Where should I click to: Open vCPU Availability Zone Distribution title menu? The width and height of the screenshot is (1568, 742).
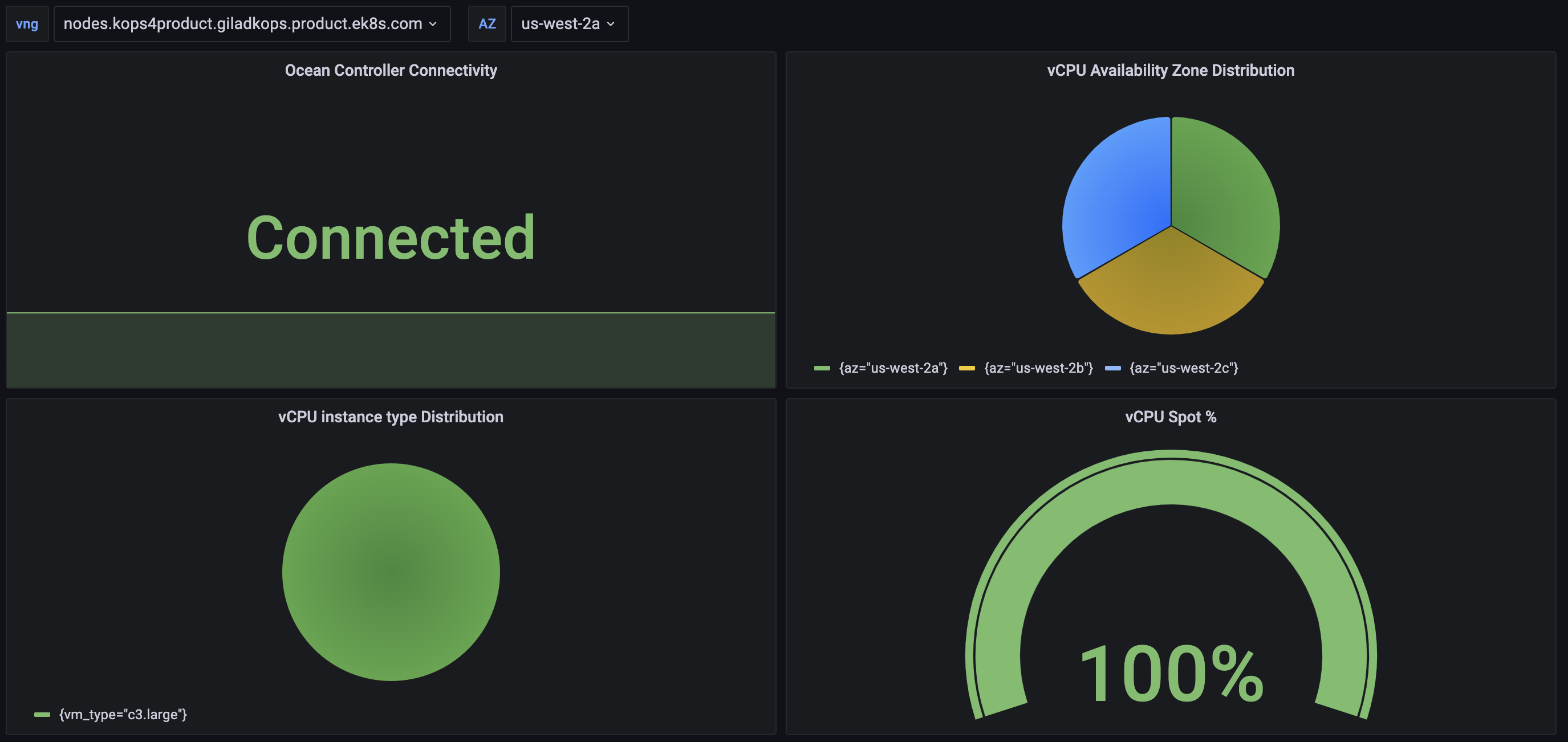coord(1170,71)
